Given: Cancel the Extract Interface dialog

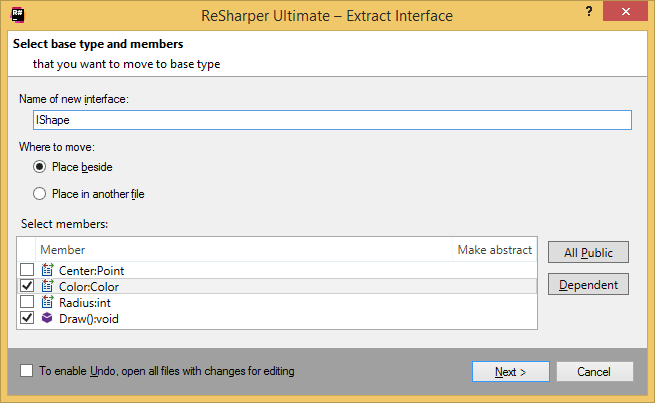Looking at the screenshot, I should tap(593, 371).
